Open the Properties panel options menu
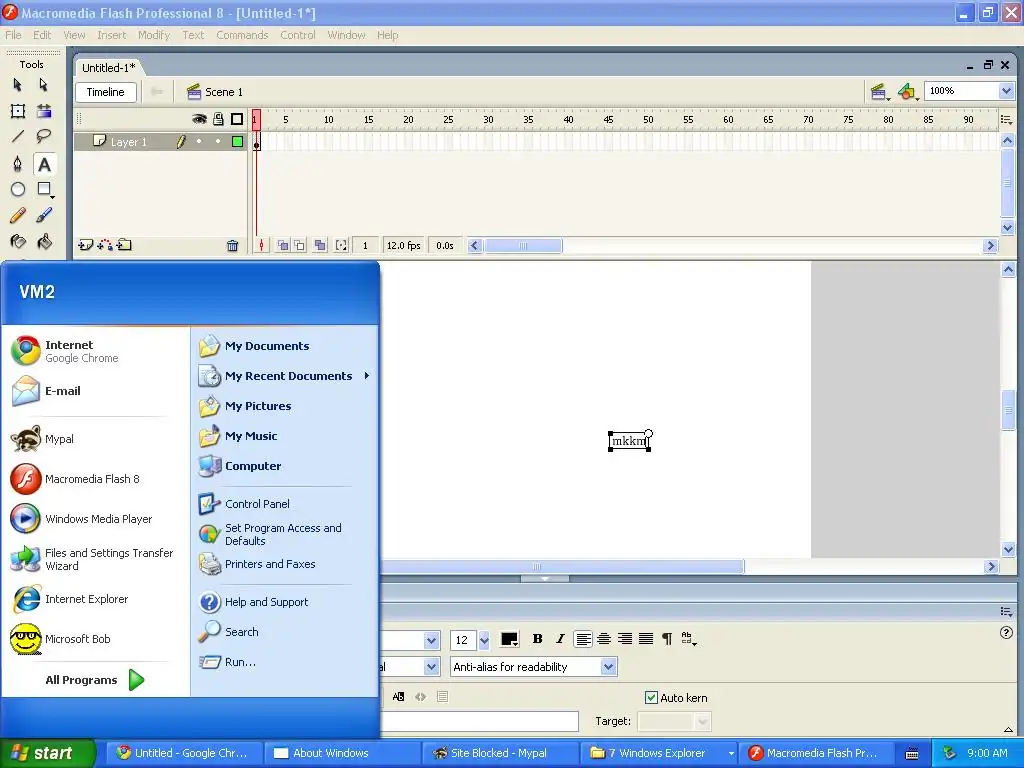Screen dimensions: 1024x768 [1006, 611]
